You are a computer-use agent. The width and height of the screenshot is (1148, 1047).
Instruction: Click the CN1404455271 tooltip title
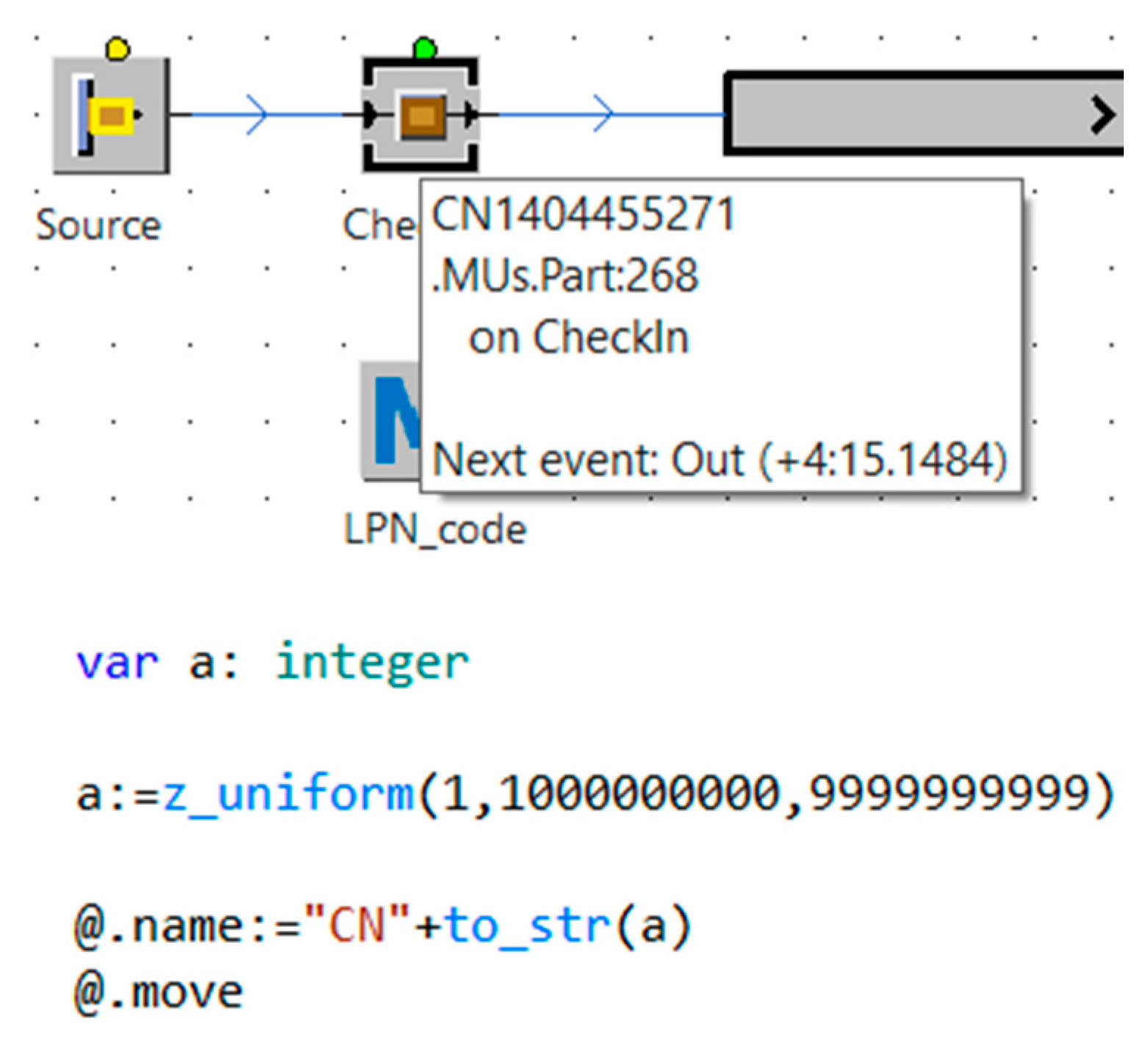[583, 215]
